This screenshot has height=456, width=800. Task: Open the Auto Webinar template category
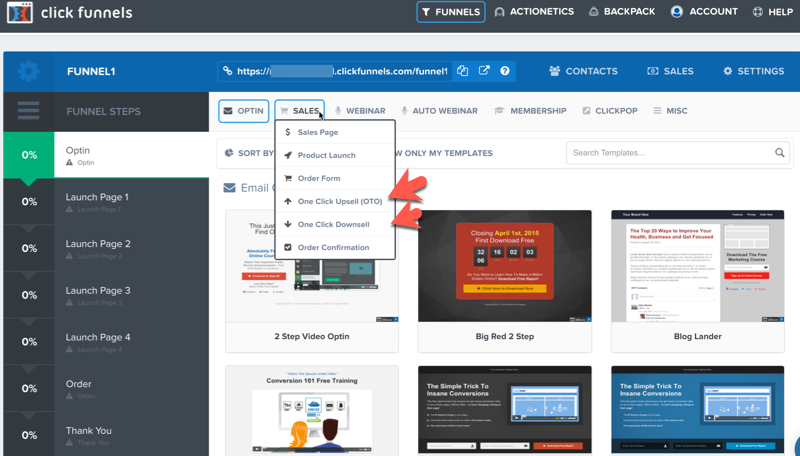(439, 111)
